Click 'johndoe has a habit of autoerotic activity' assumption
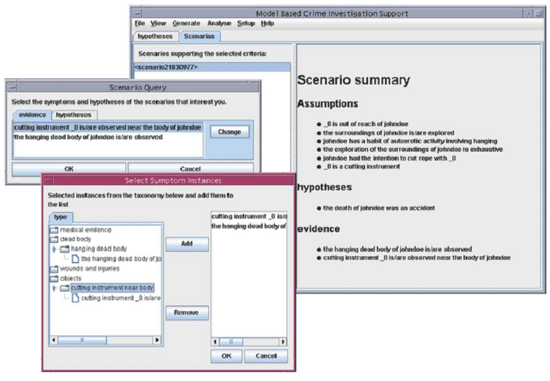Screen dimensions: 550x381 (410, 141)
